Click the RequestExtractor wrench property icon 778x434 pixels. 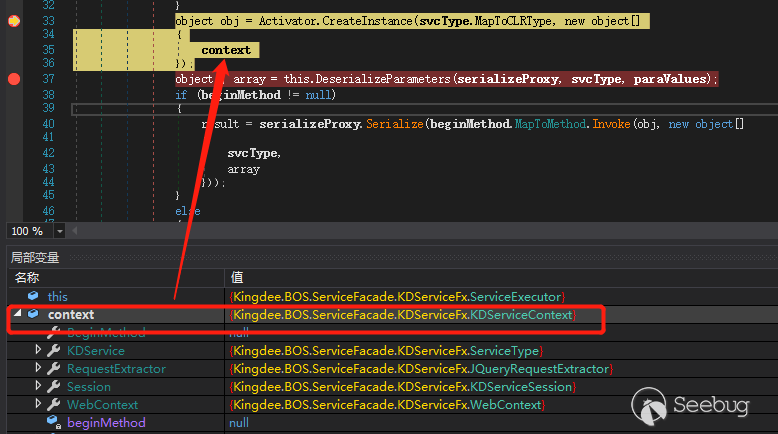[54, 368]
